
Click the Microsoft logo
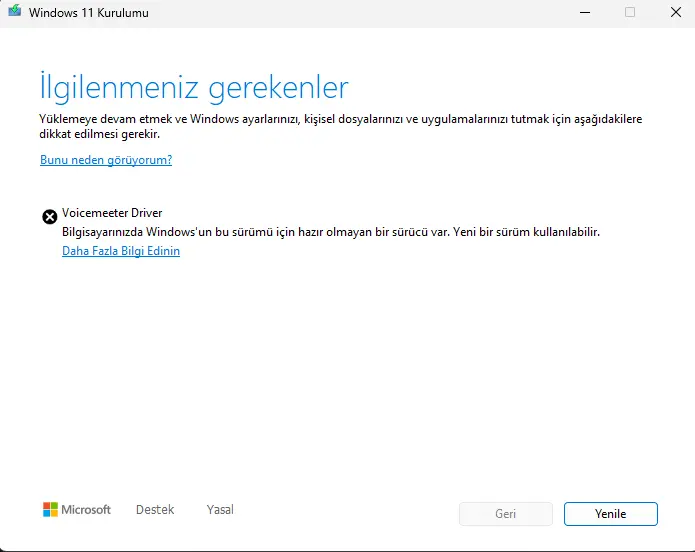77,510
